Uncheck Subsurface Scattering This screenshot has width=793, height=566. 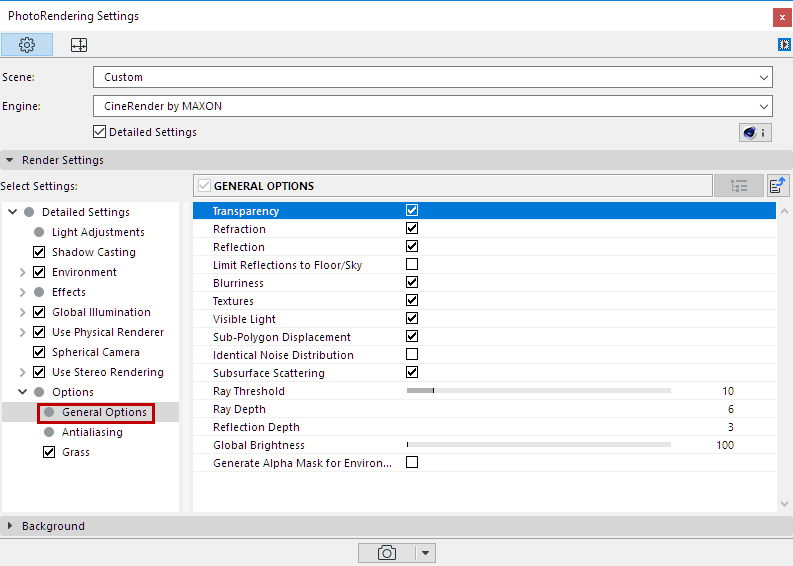(x=412, y=372)
